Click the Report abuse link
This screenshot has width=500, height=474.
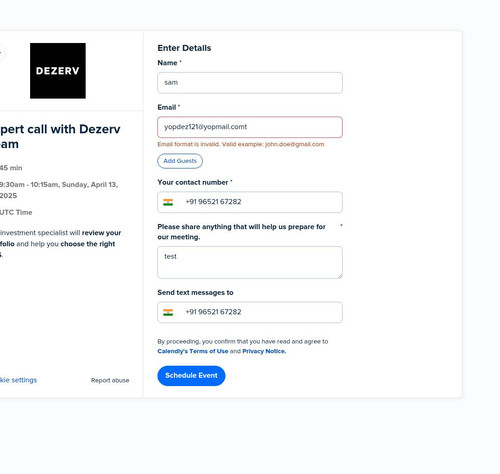pos(110,380)
